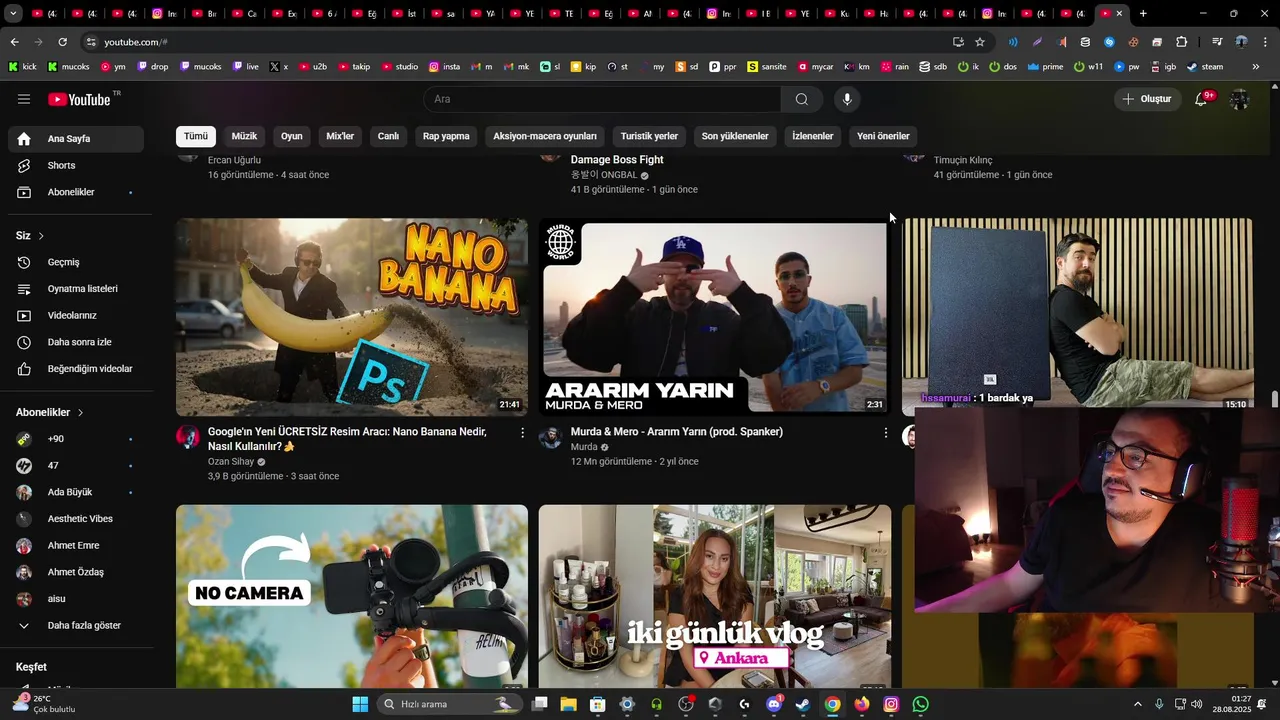Expand the Siz section chevron
1280x720 pixels.
point(41,236)
